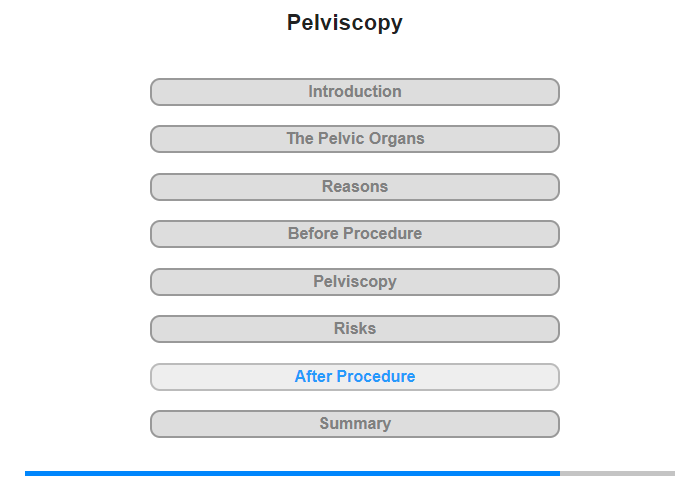This screenshot has width=700, height=480.
Task: Select the section button just above Risks
Action: [354, 282]
